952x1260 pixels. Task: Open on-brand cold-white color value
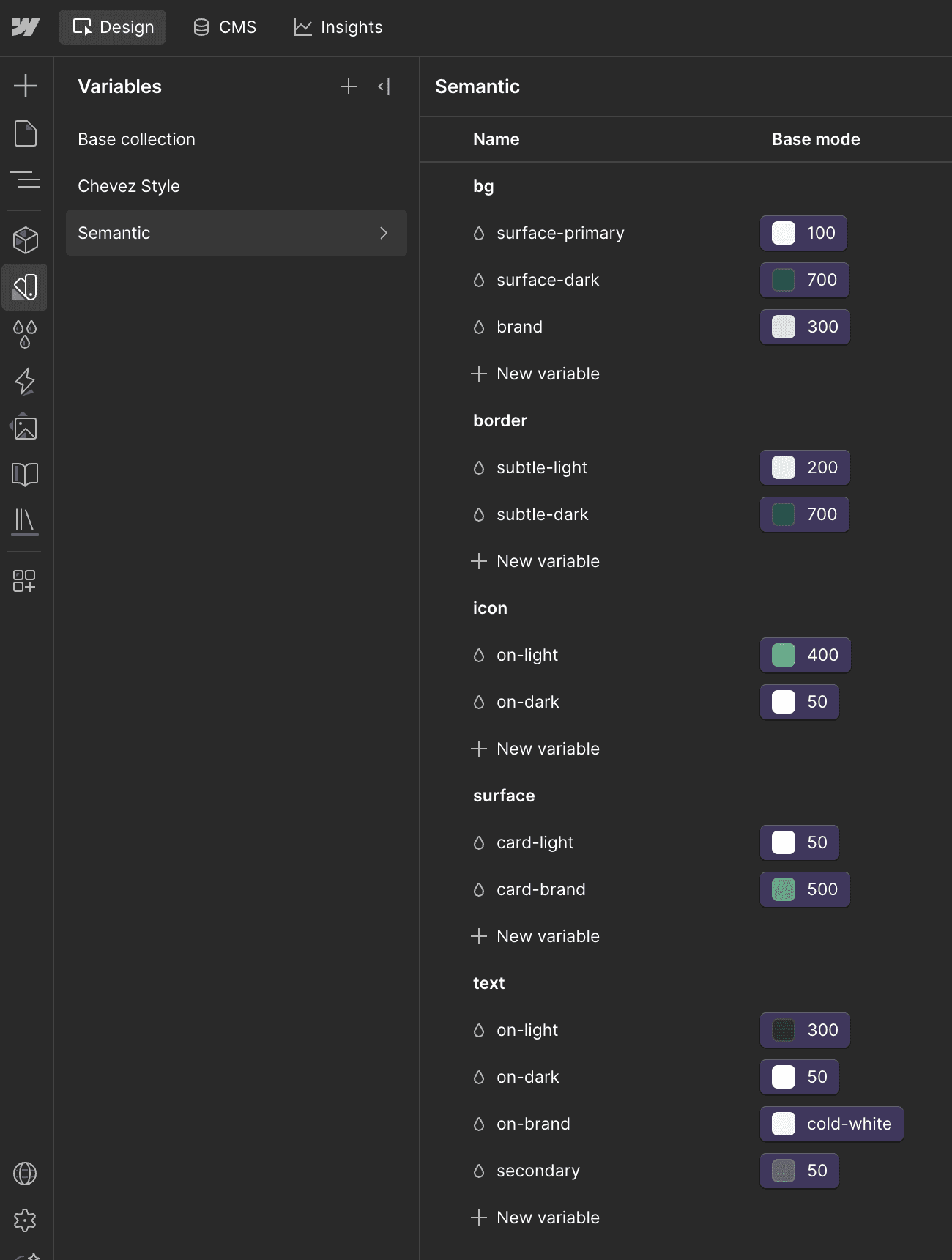click(x=832, y=1124)
